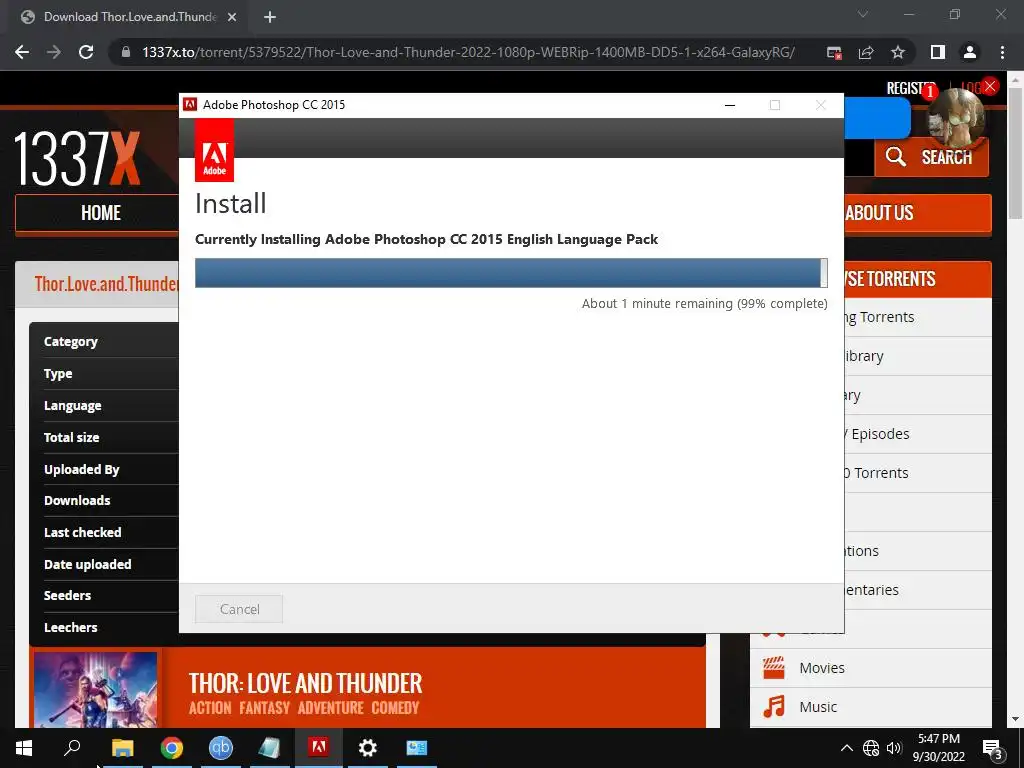Click the ad avatar thumbnail with badge
The image size is (1024, 768).
tap(957, 119)
